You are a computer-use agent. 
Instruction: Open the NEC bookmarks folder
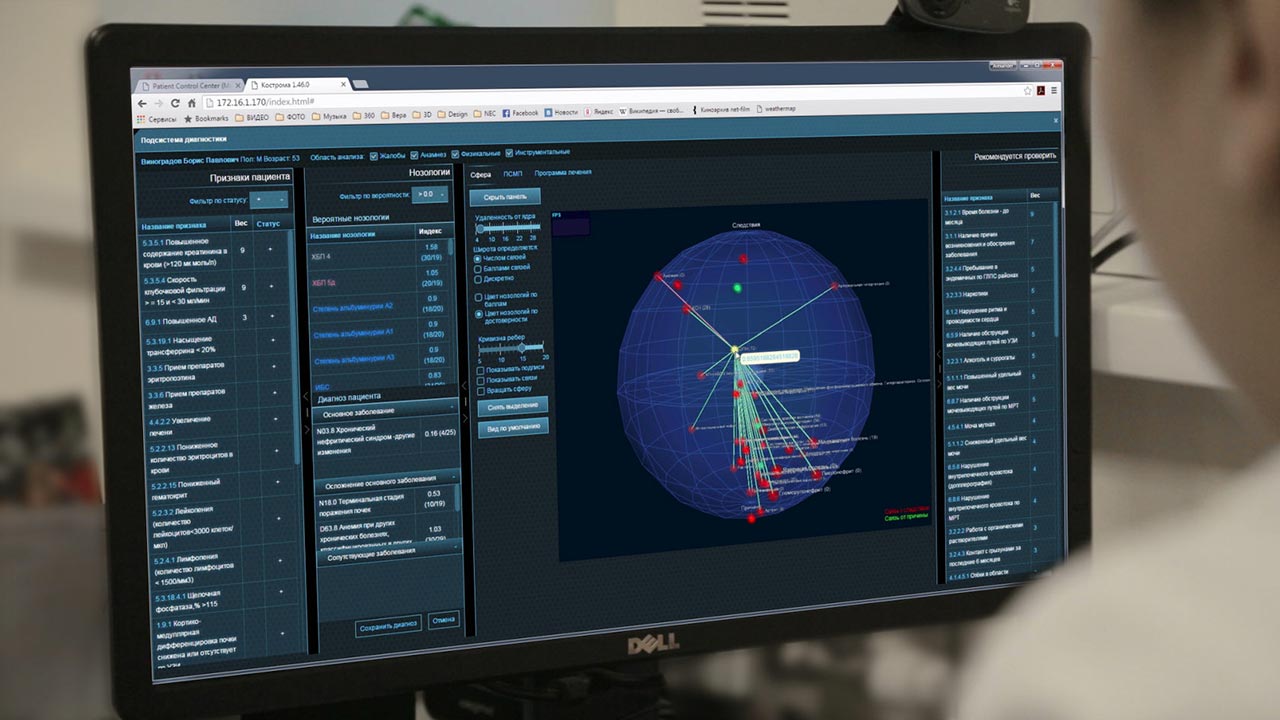click(x=486, y=113)
